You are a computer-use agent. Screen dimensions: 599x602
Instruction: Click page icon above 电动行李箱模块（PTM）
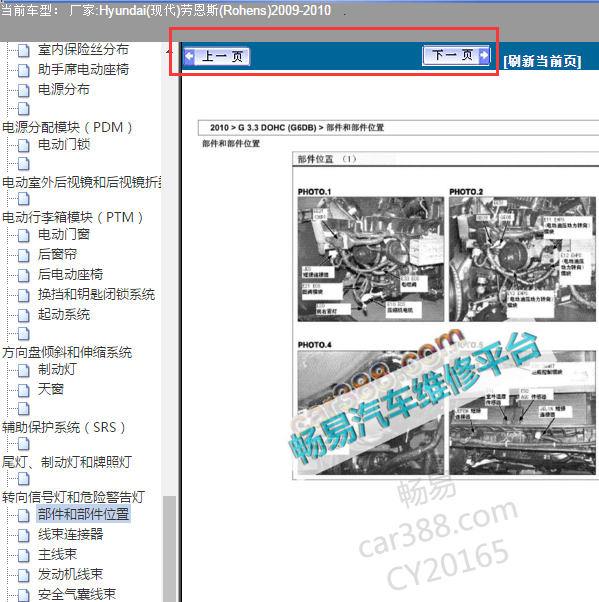coord(24,199)
